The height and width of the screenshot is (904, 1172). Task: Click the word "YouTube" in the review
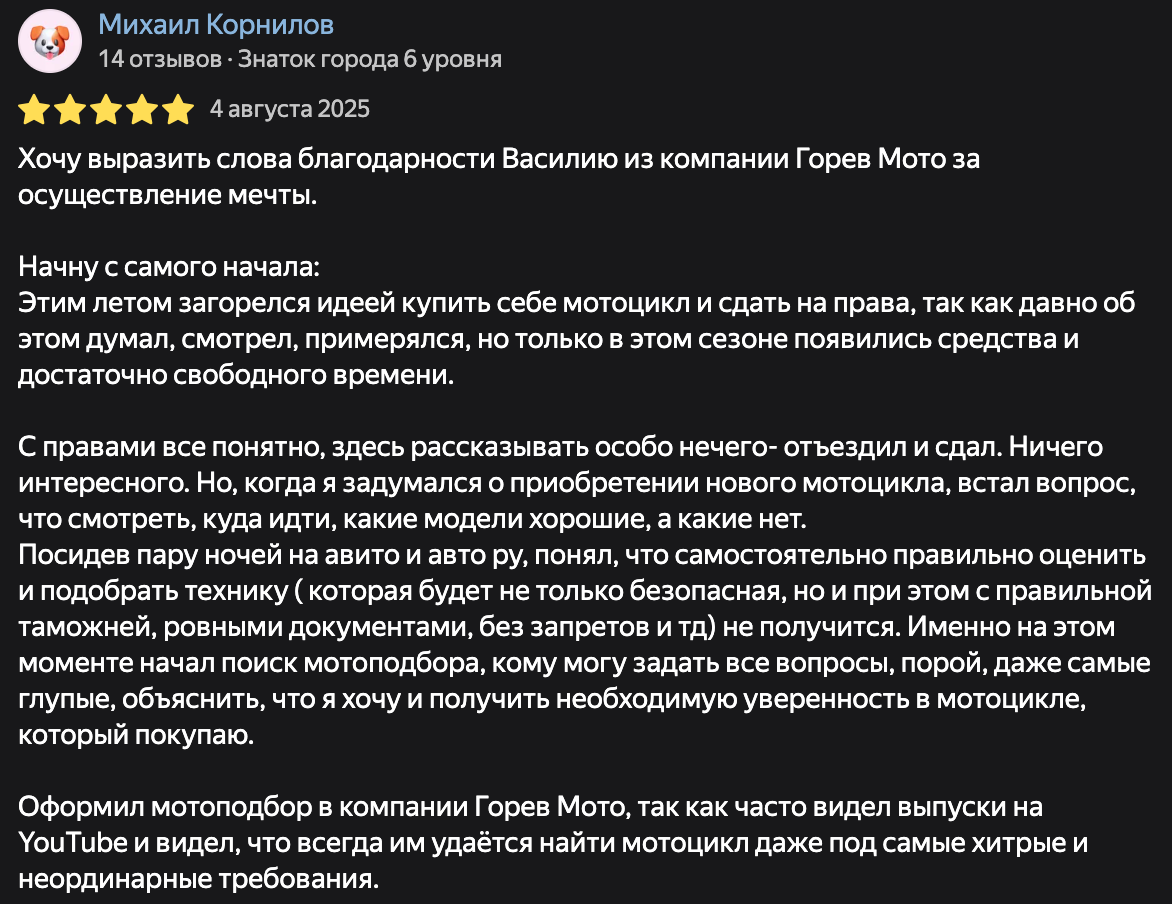click(x=73, y=843)
